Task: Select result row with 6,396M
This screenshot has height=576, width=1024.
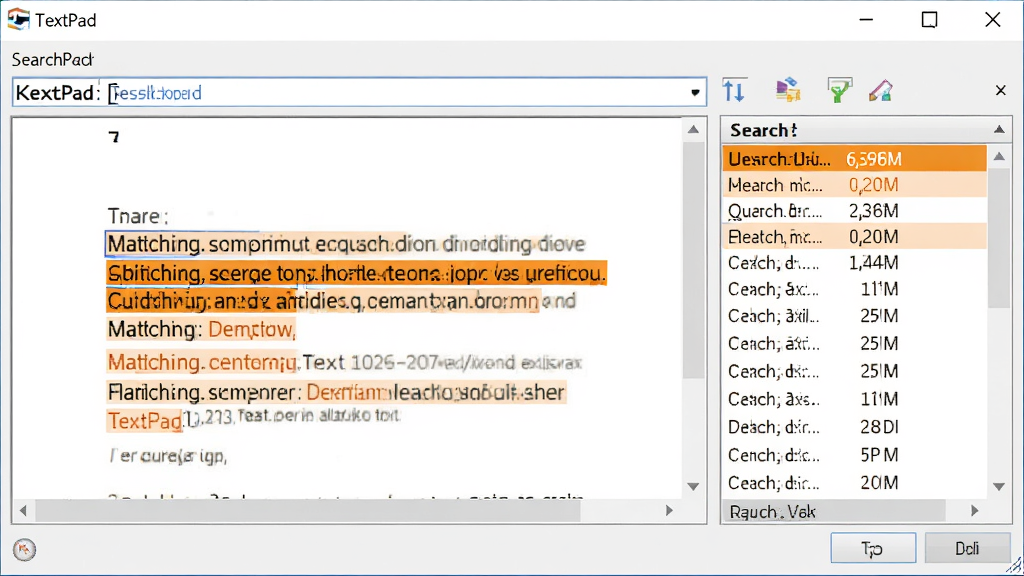Action: click(x=854, y=159)
